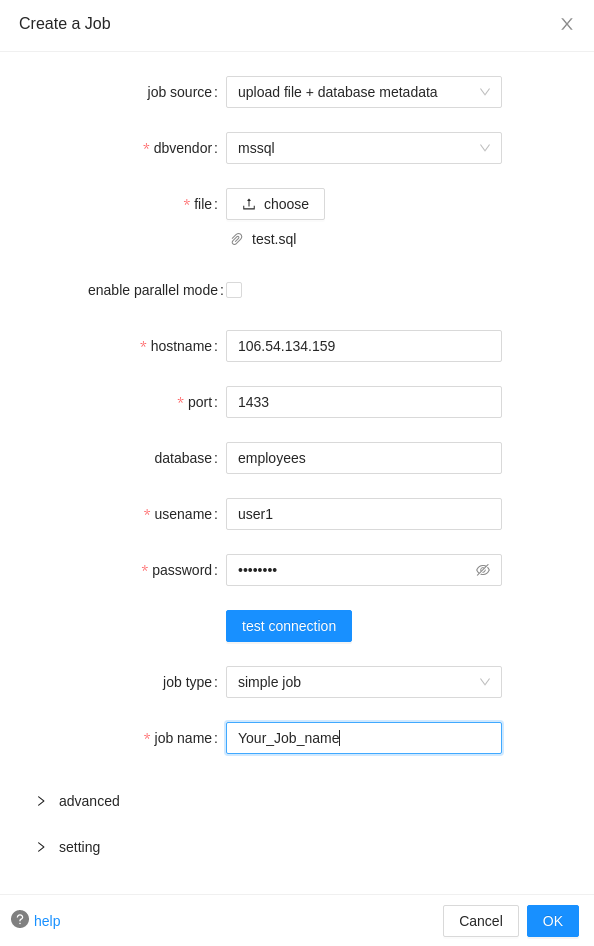This screenshot has height=946, width=594.
Task: Click the uploaded test.sql file name
Action: pos(274,240)
